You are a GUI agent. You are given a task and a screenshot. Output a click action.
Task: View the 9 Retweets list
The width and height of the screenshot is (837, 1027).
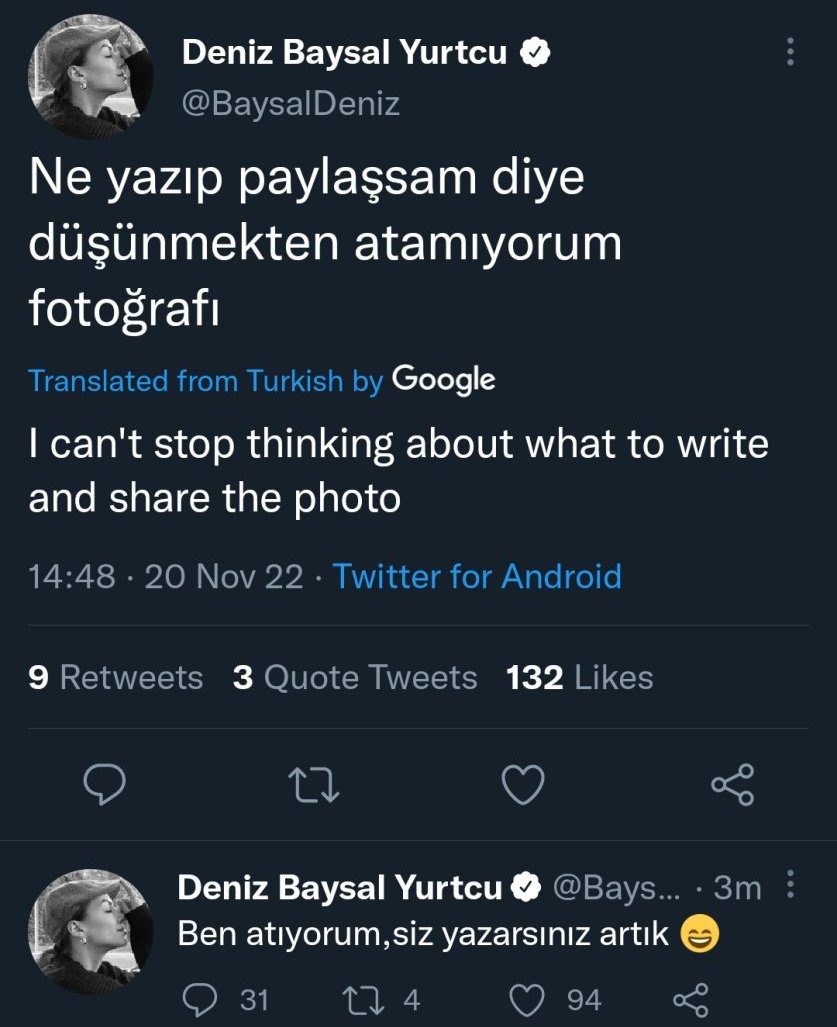(x=116, y=678)
